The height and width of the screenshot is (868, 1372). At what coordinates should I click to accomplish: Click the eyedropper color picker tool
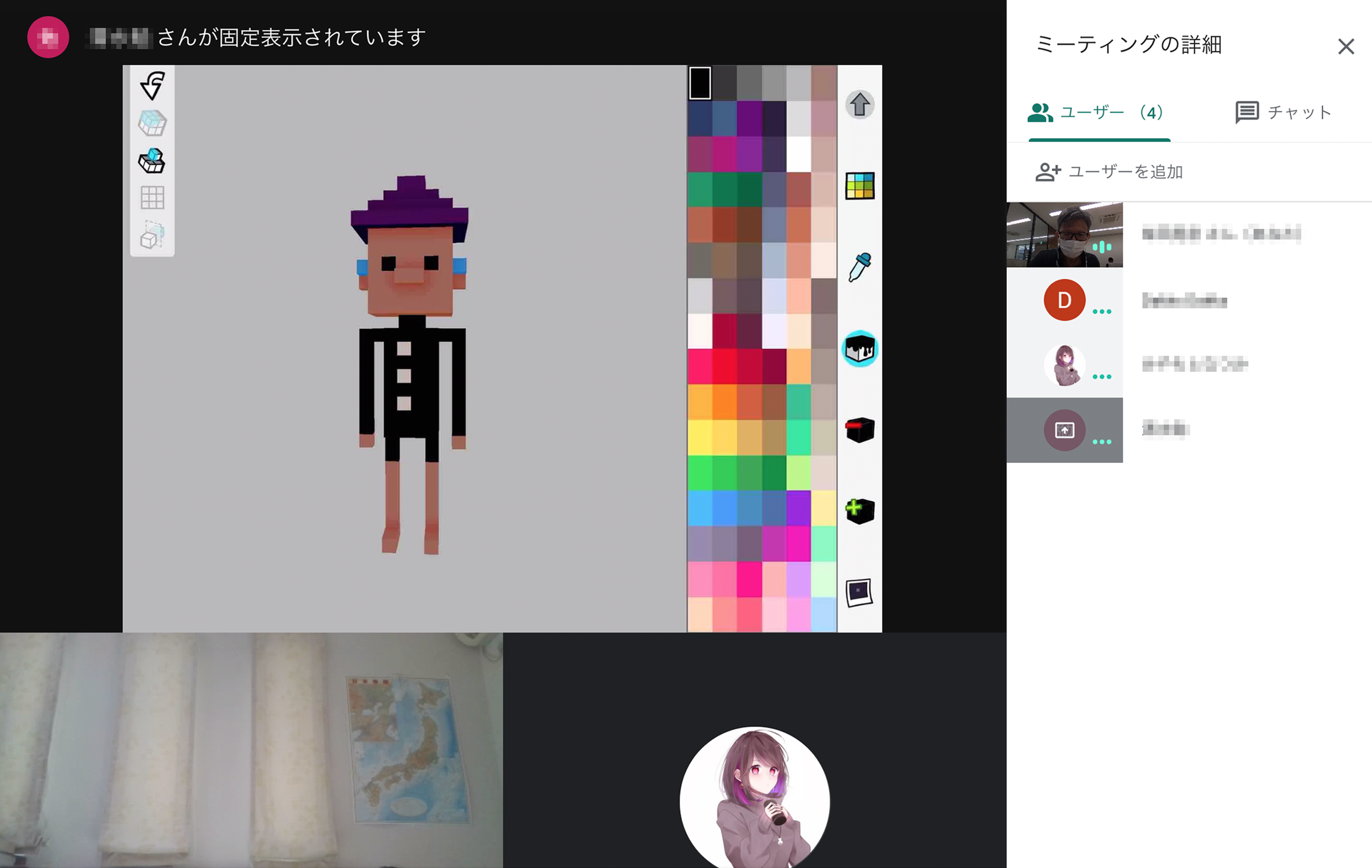coord(859,267)
